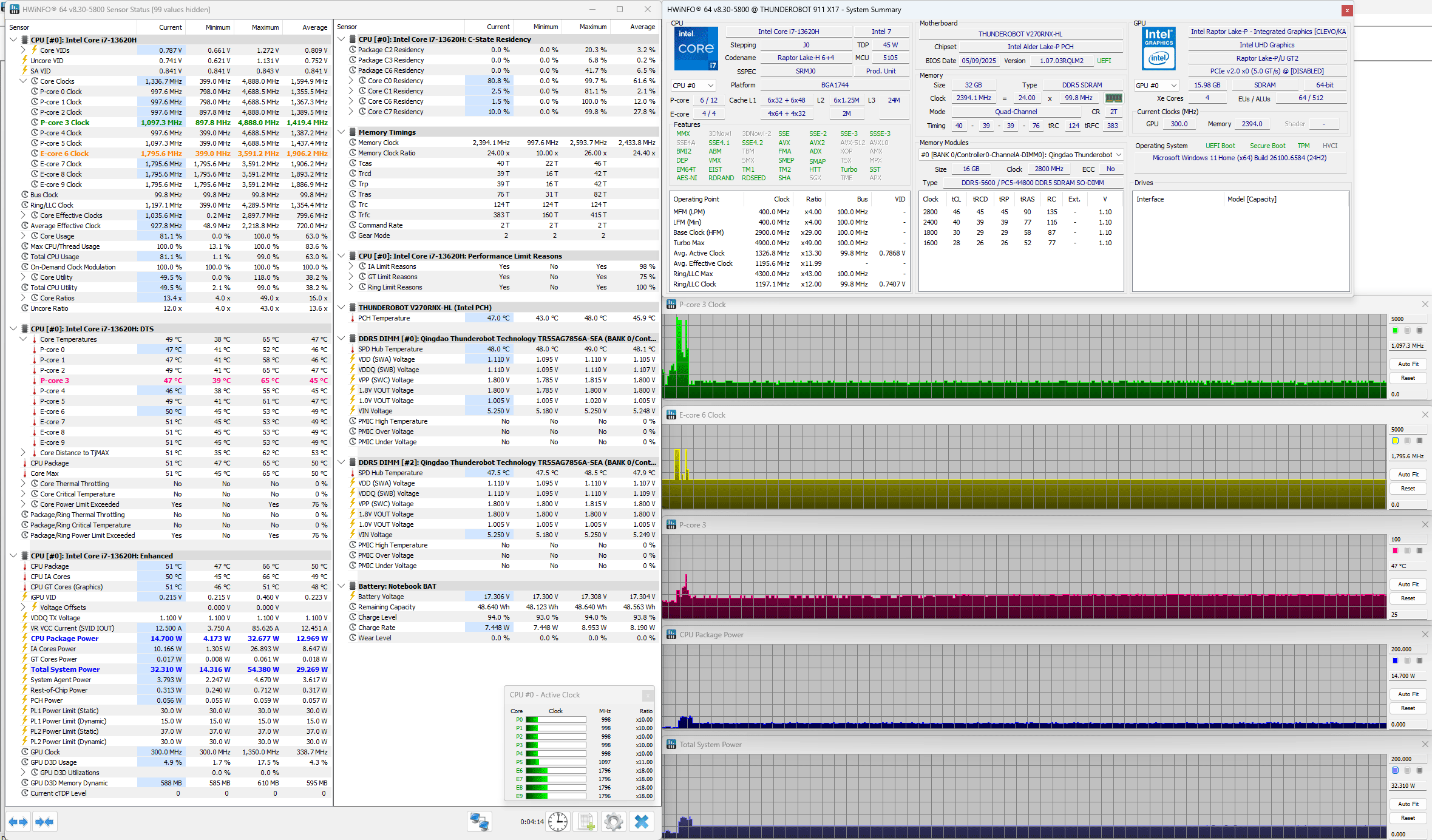The width and height of the screenshot is (1432, 840).
Task: Click the blue X close sensors icon
Action: click(x=642, y=822)
